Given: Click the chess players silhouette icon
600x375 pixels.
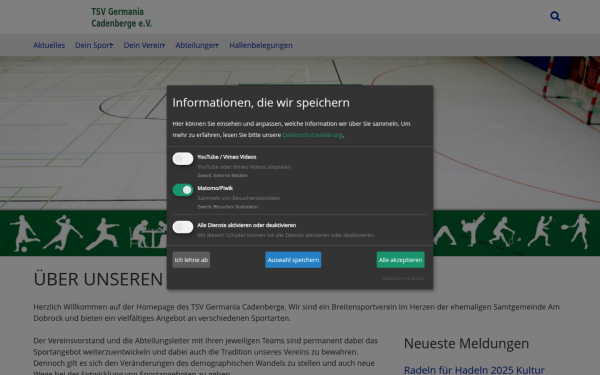Looking at the screenshot, I should click(148, 234).
